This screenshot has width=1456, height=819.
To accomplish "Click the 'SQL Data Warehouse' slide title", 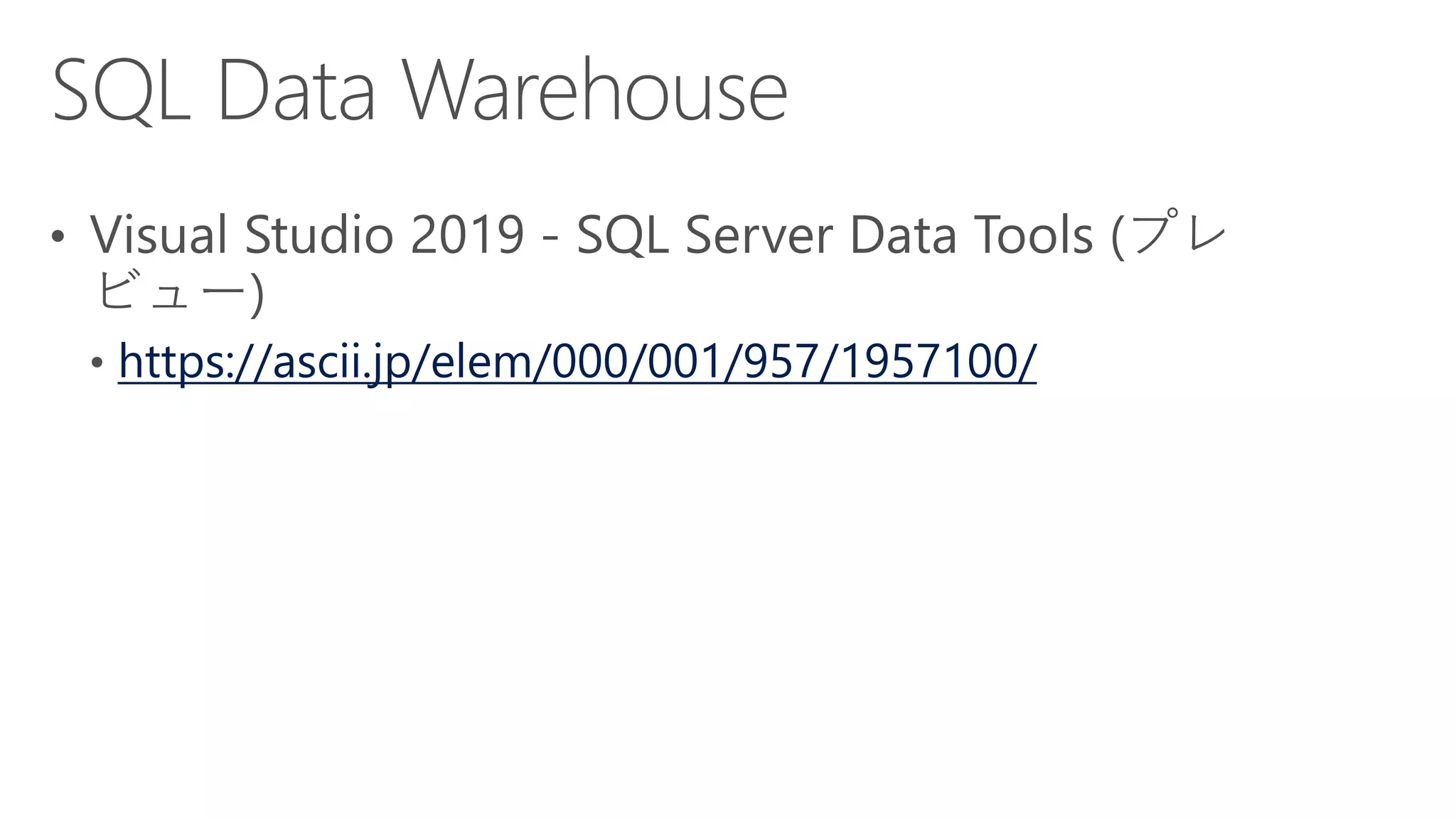I will pos(419,91).
